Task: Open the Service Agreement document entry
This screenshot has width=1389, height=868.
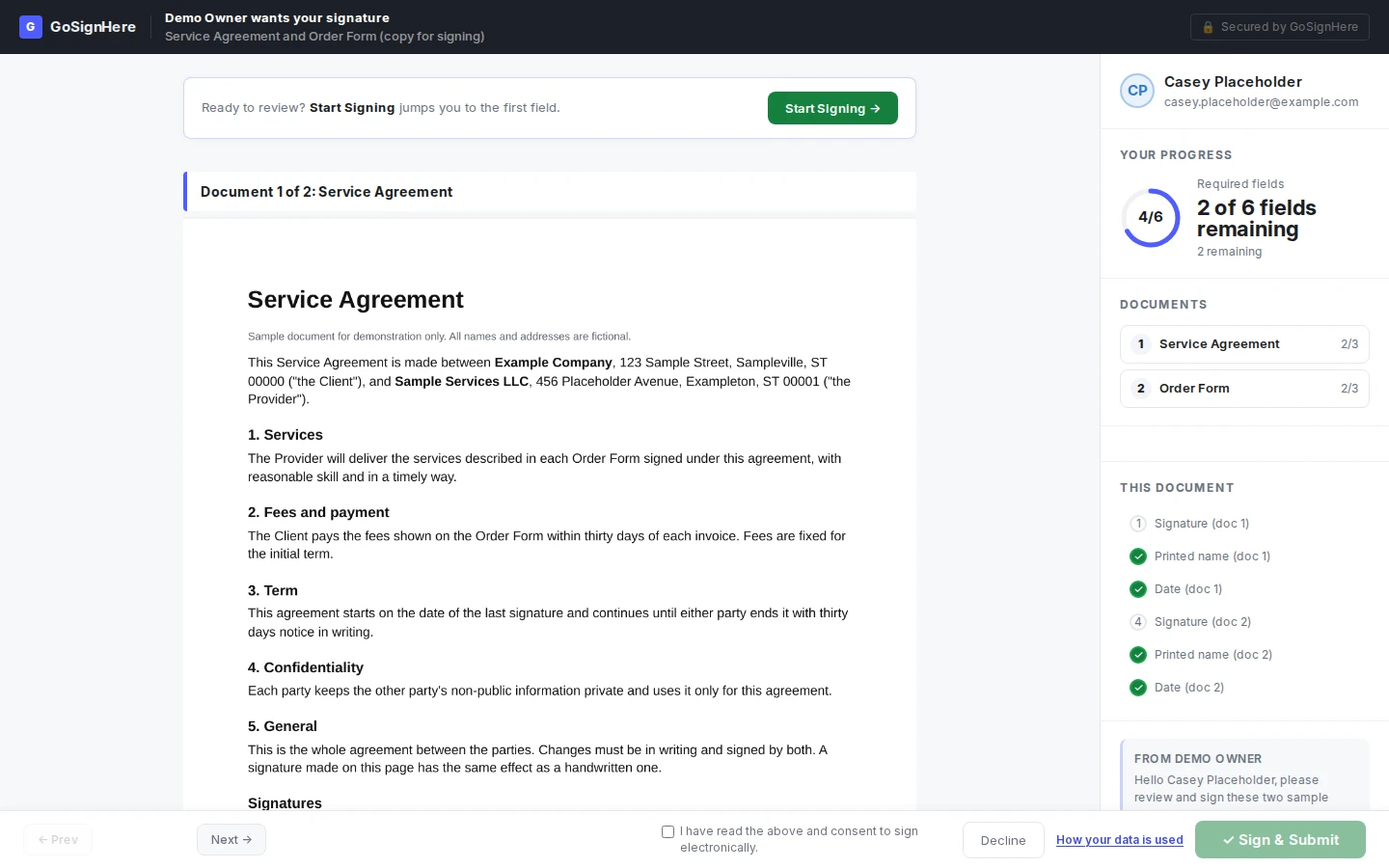Action: [x=1244, y=344]
